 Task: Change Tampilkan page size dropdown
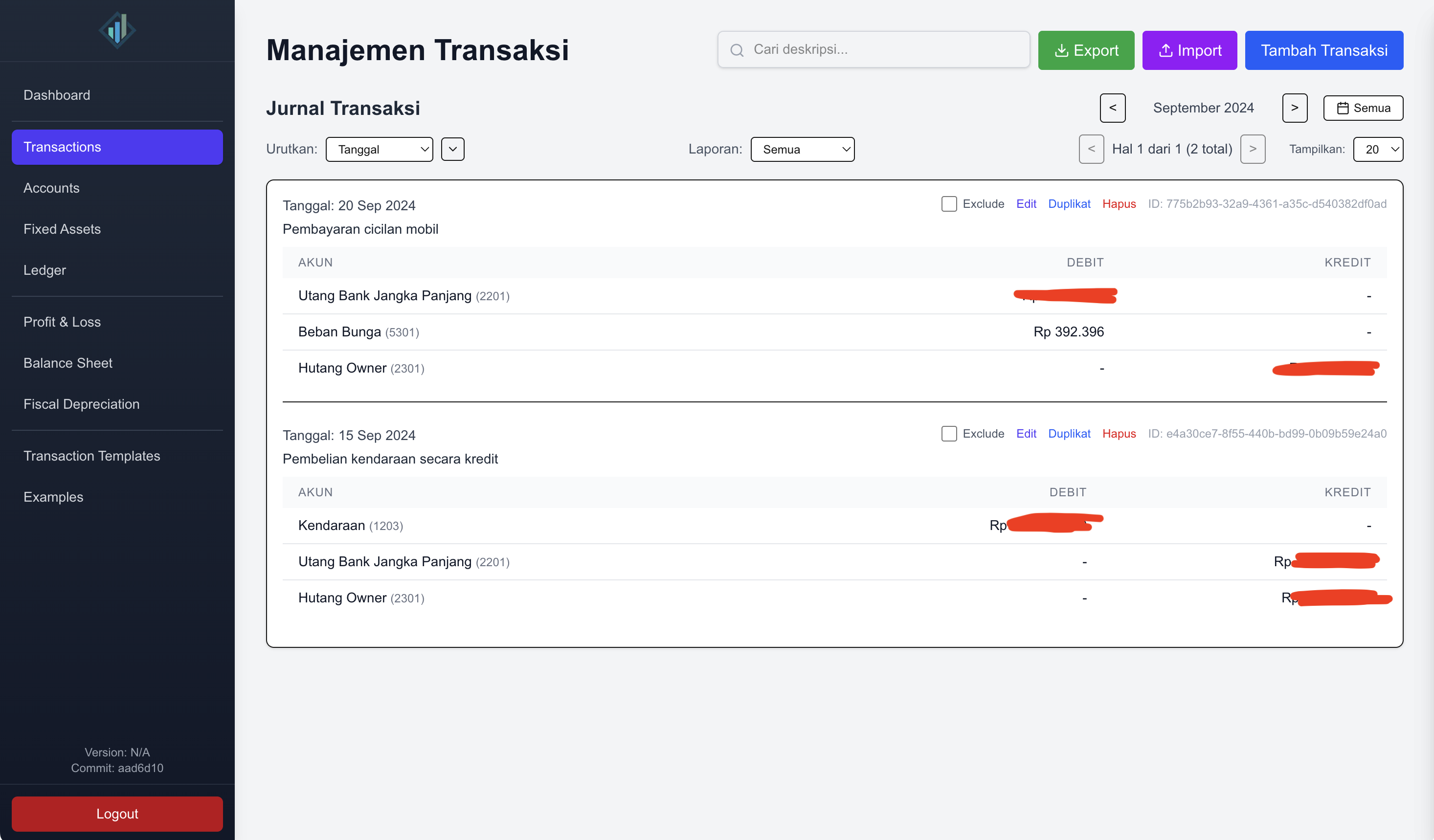pyautogui.click(x=1378, y=149)
